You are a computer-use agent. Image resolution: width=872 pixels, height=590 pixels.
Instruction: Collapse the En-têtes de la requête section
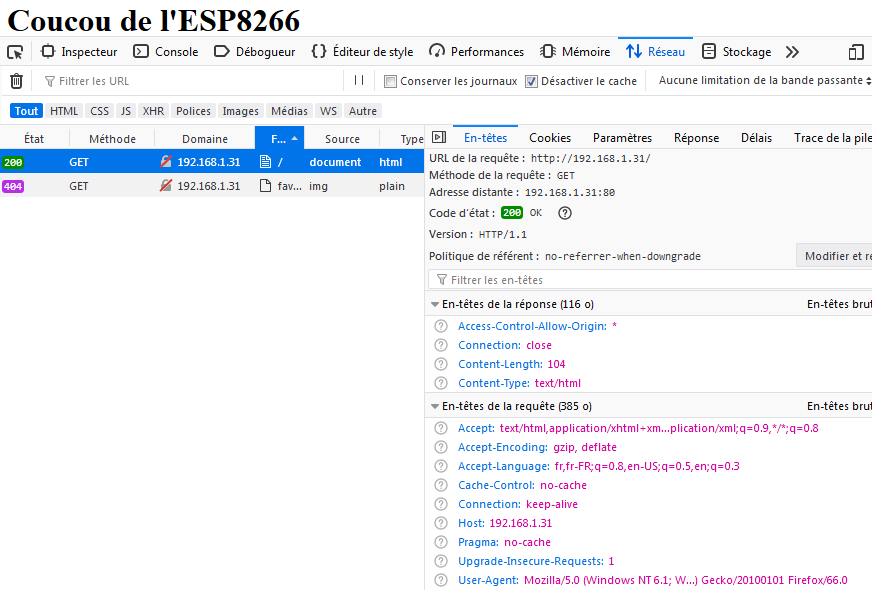click(434, 406)
